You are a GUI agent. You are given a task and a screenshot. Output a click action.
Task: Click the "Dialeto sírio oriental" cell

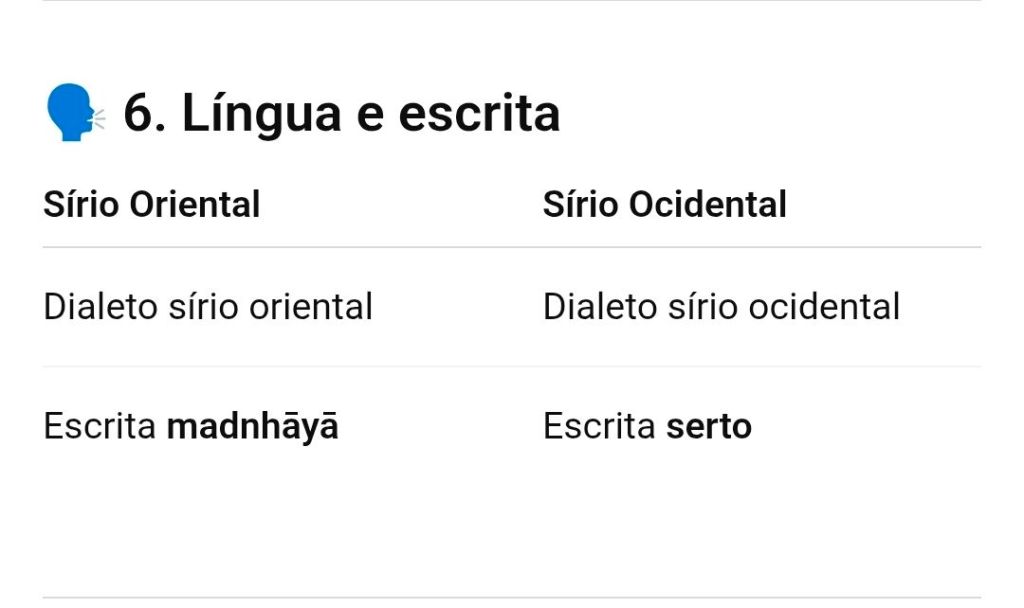[x=208, y=307]
